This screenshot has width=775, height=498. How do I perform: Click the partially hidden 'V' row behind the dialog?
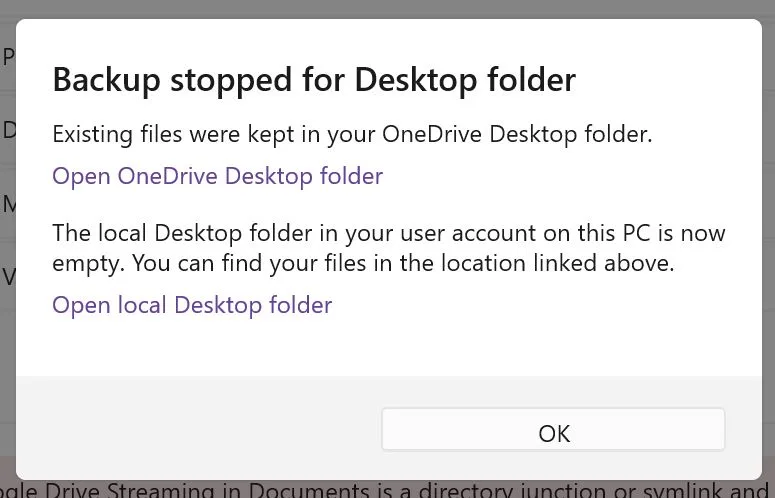pos(7,278)
